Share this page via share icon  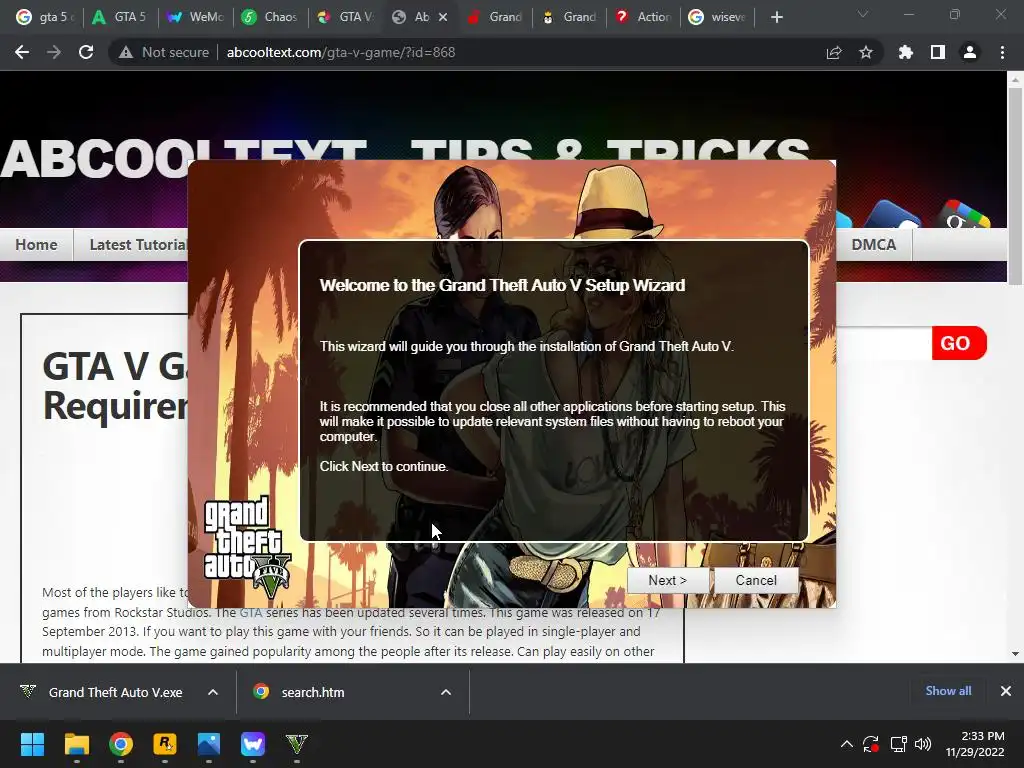tap(834, 52)
